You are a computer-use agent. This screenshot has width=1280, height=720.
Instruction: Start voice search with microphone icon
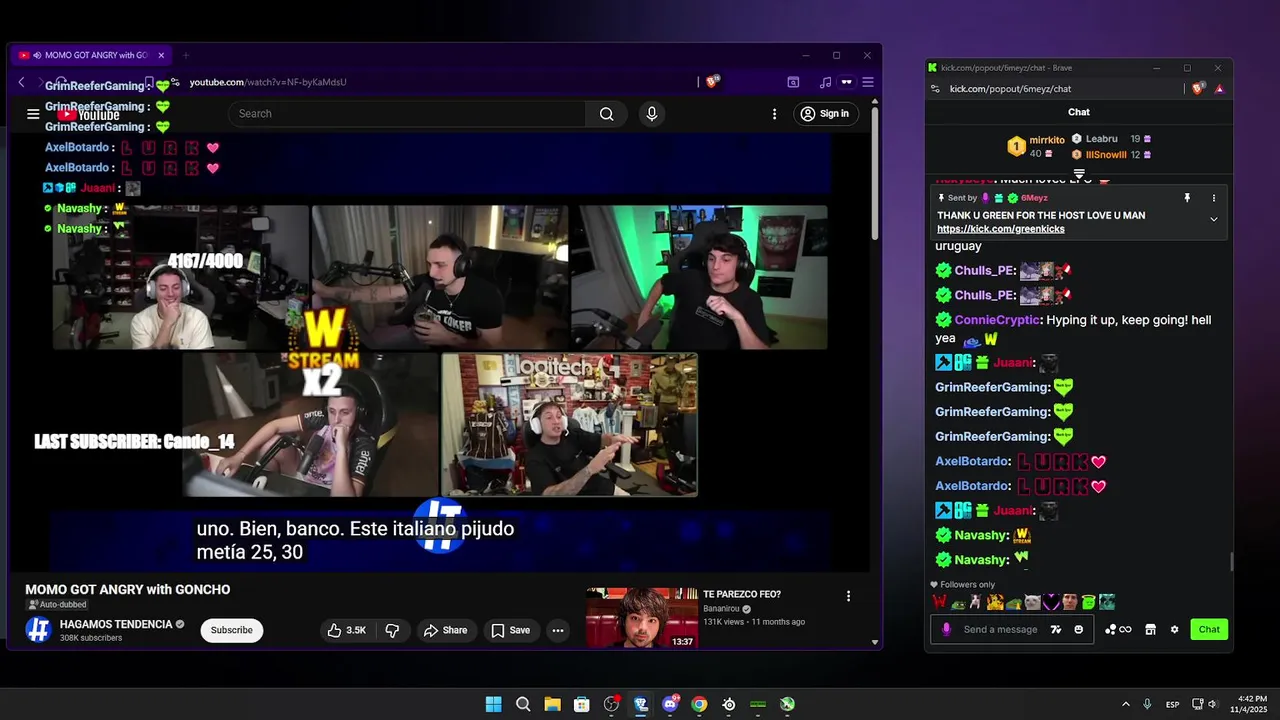tap(652, 114)
